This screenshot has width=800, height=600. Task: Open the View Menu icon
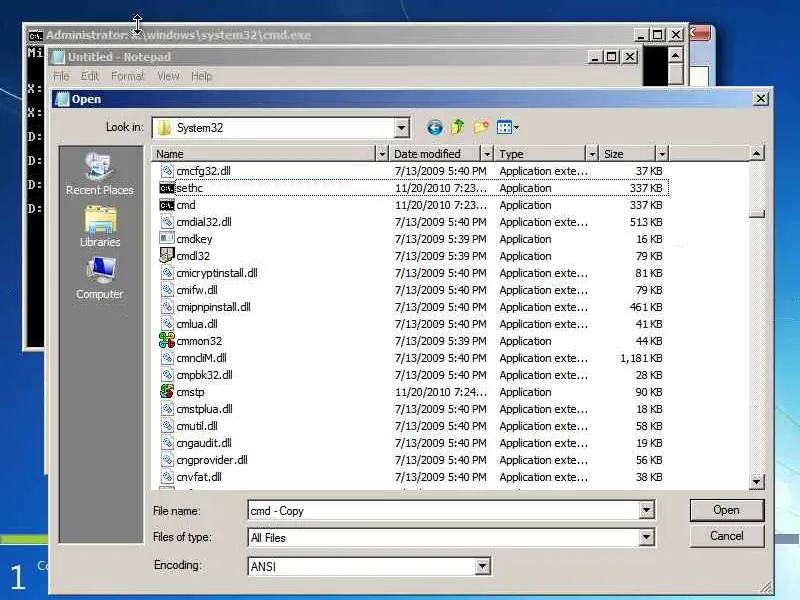pos(504,127)
